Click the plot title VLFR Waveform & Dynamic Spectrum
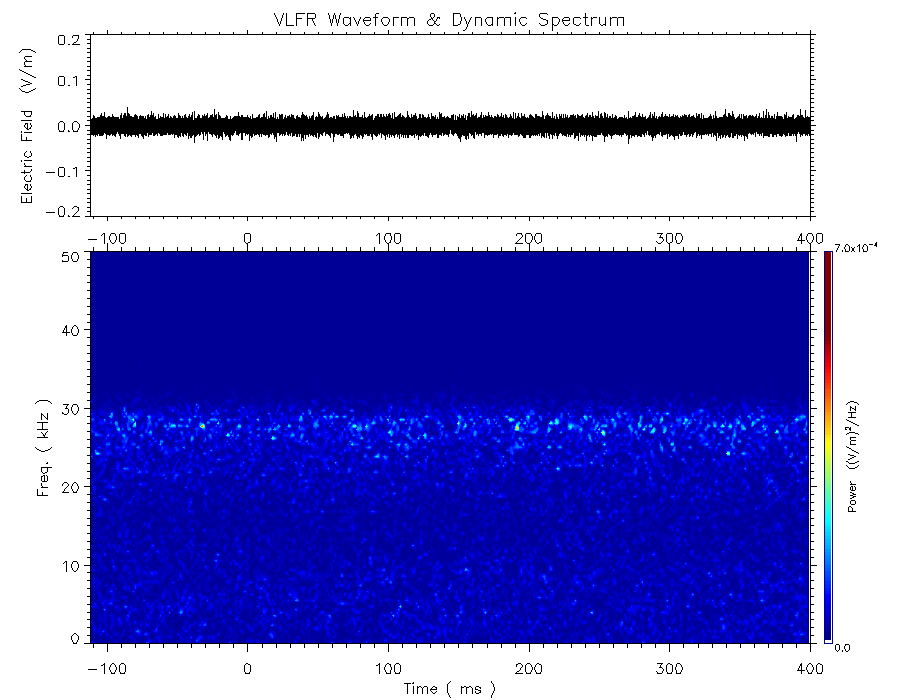 450,19
